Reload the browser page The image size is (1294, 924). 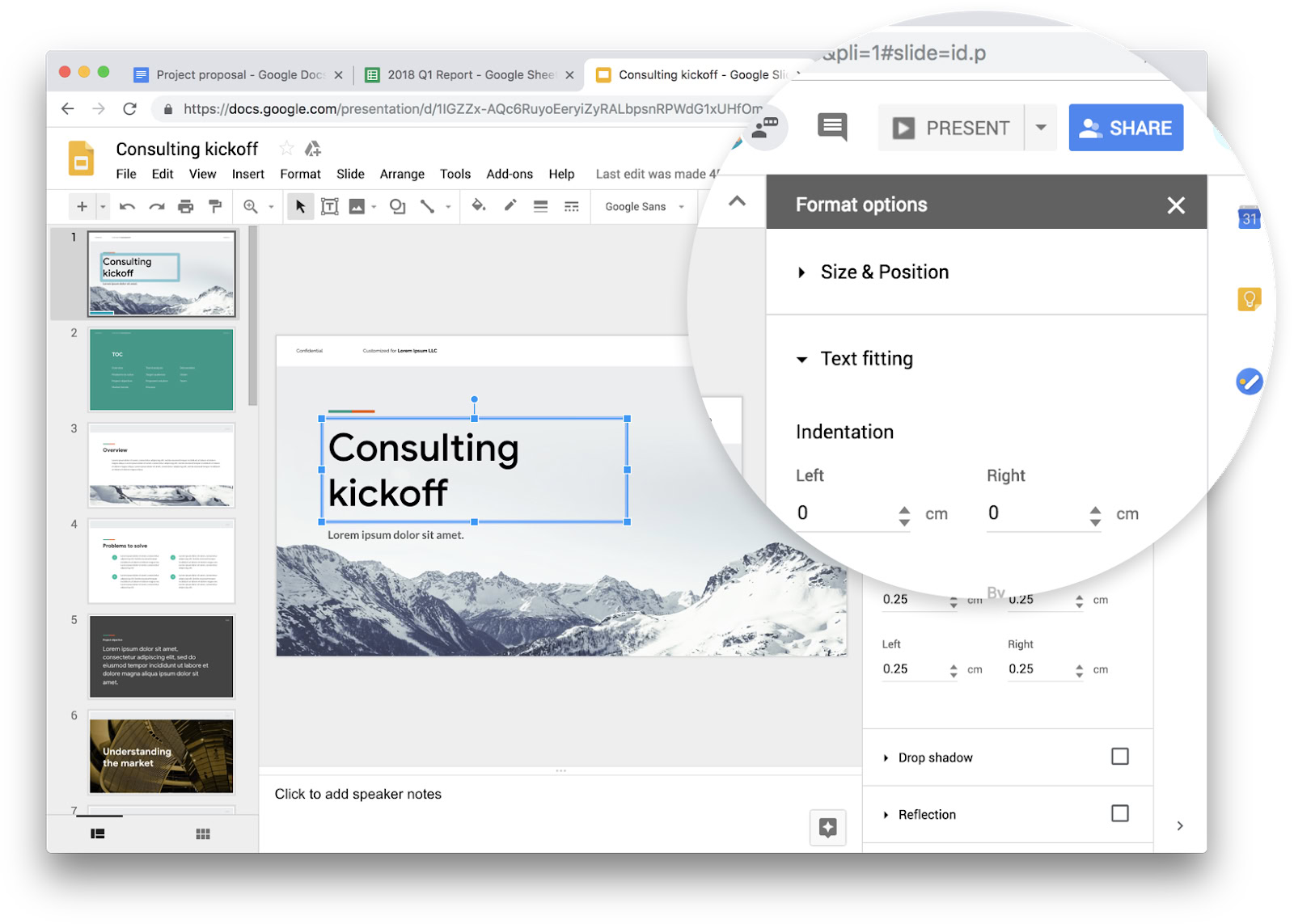coord(129,109)
